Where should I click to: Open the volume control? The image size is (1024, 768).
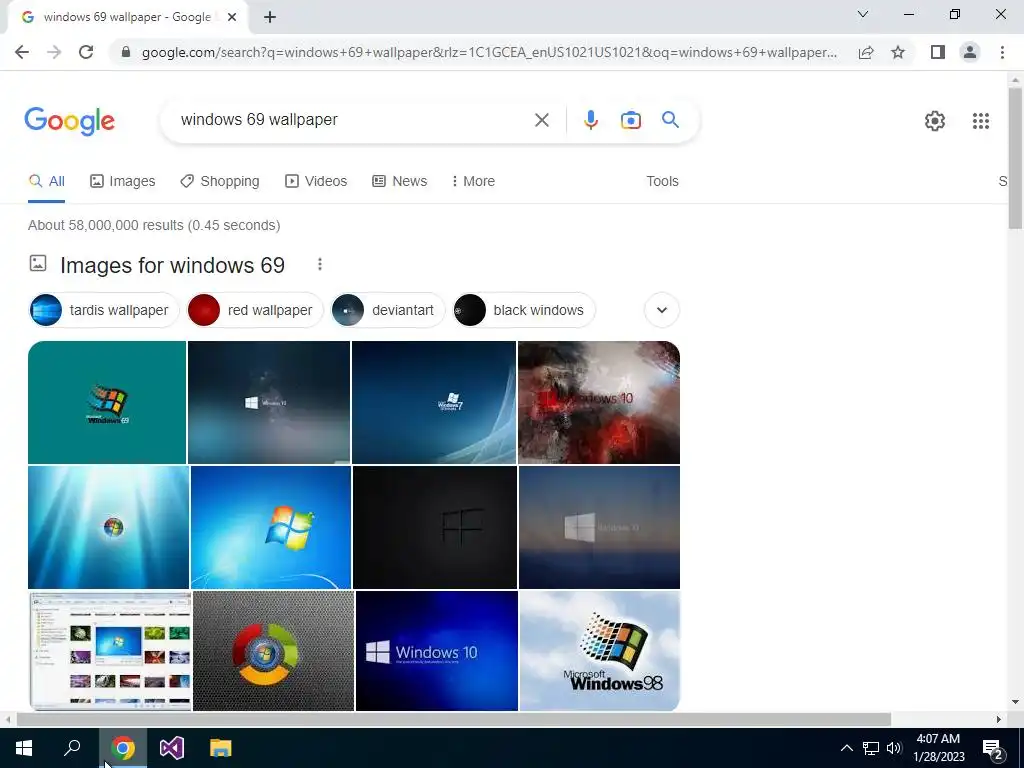pos(894,748)
